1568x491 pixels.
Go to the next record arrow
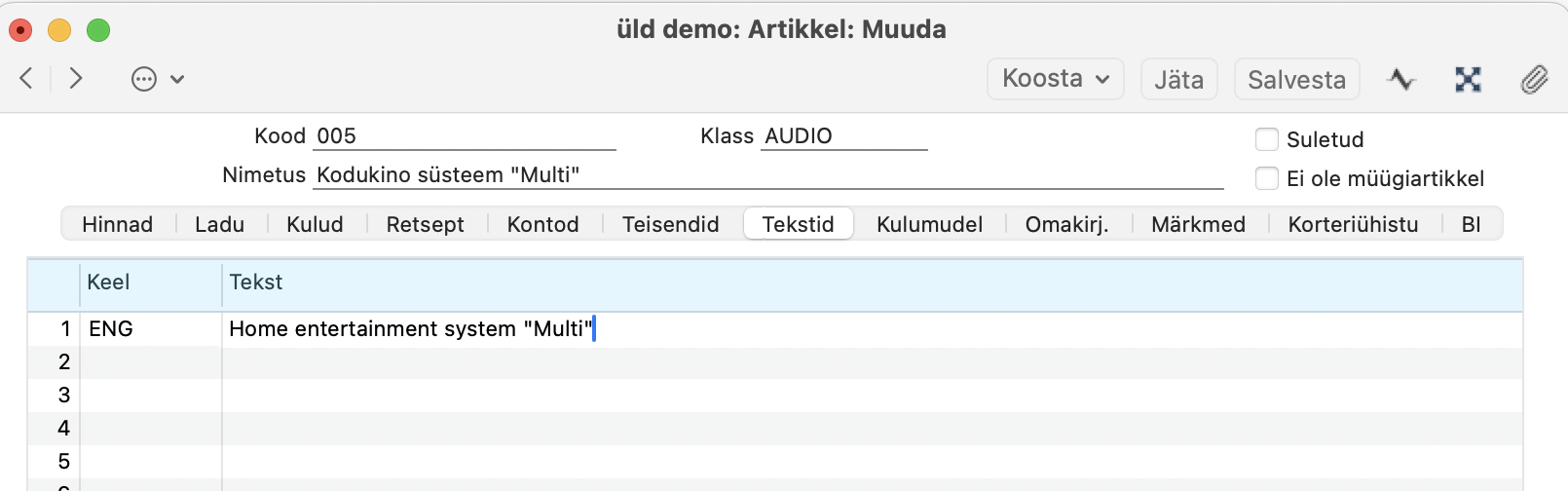[76, 79]
